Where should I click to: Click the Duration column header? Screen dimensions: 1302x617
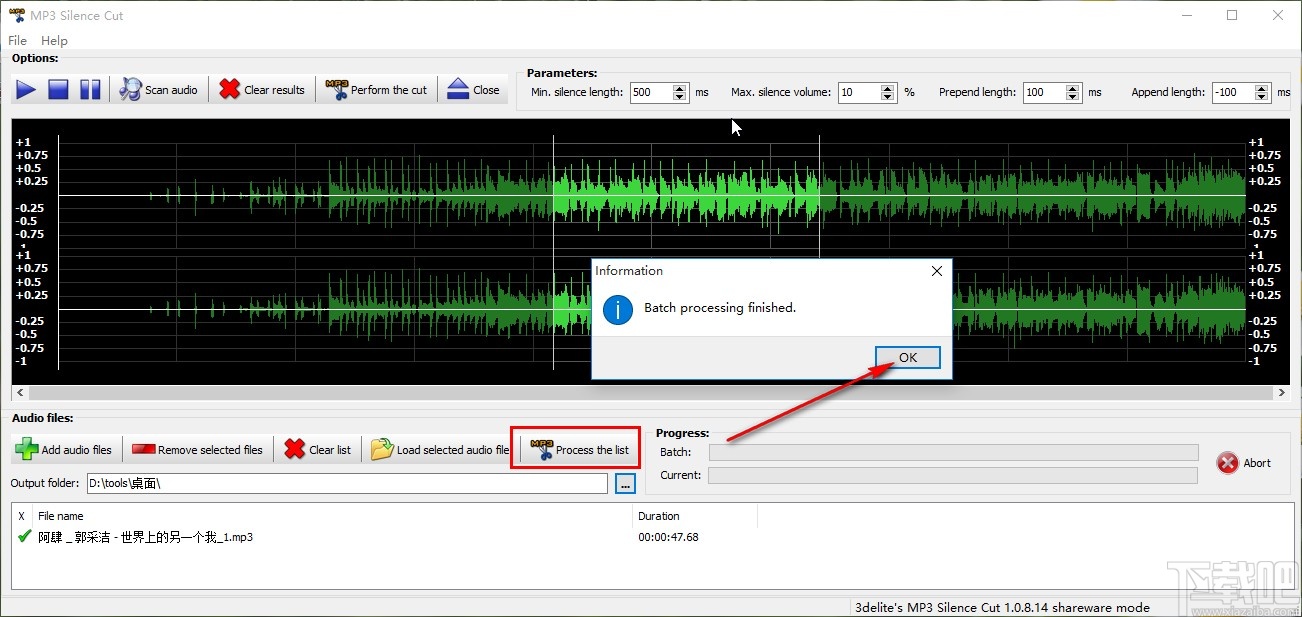(695, 516)
